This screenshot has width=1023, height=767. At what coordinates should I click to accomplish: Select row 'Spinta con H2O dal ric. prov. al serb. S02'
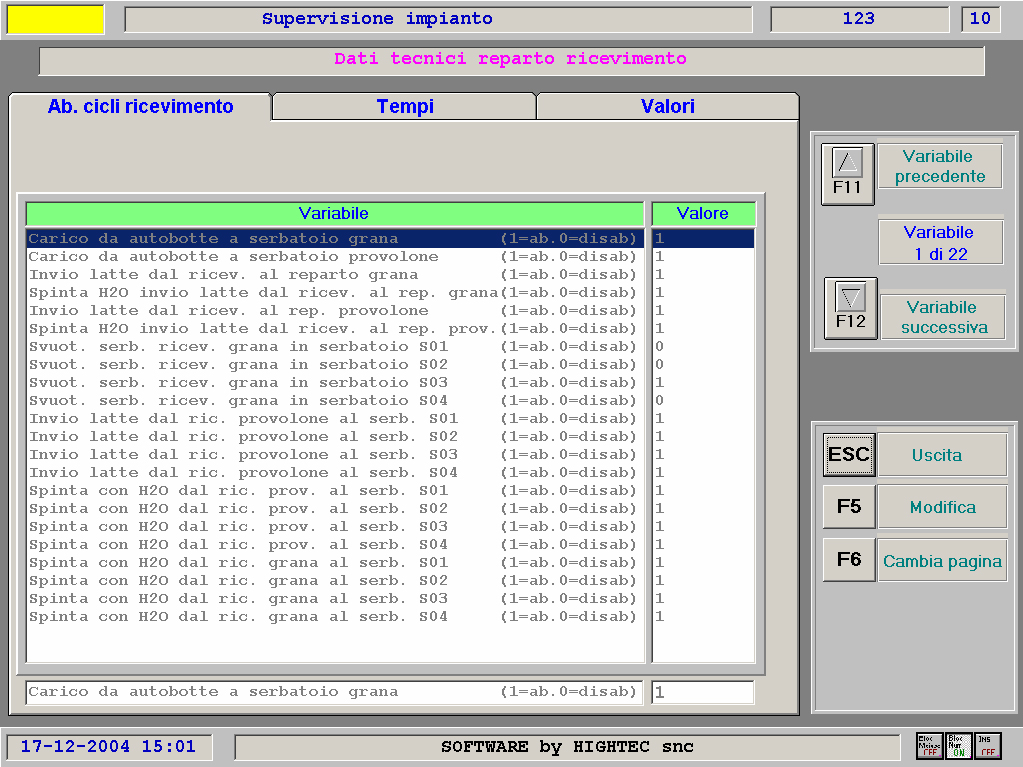coord(335,509)
